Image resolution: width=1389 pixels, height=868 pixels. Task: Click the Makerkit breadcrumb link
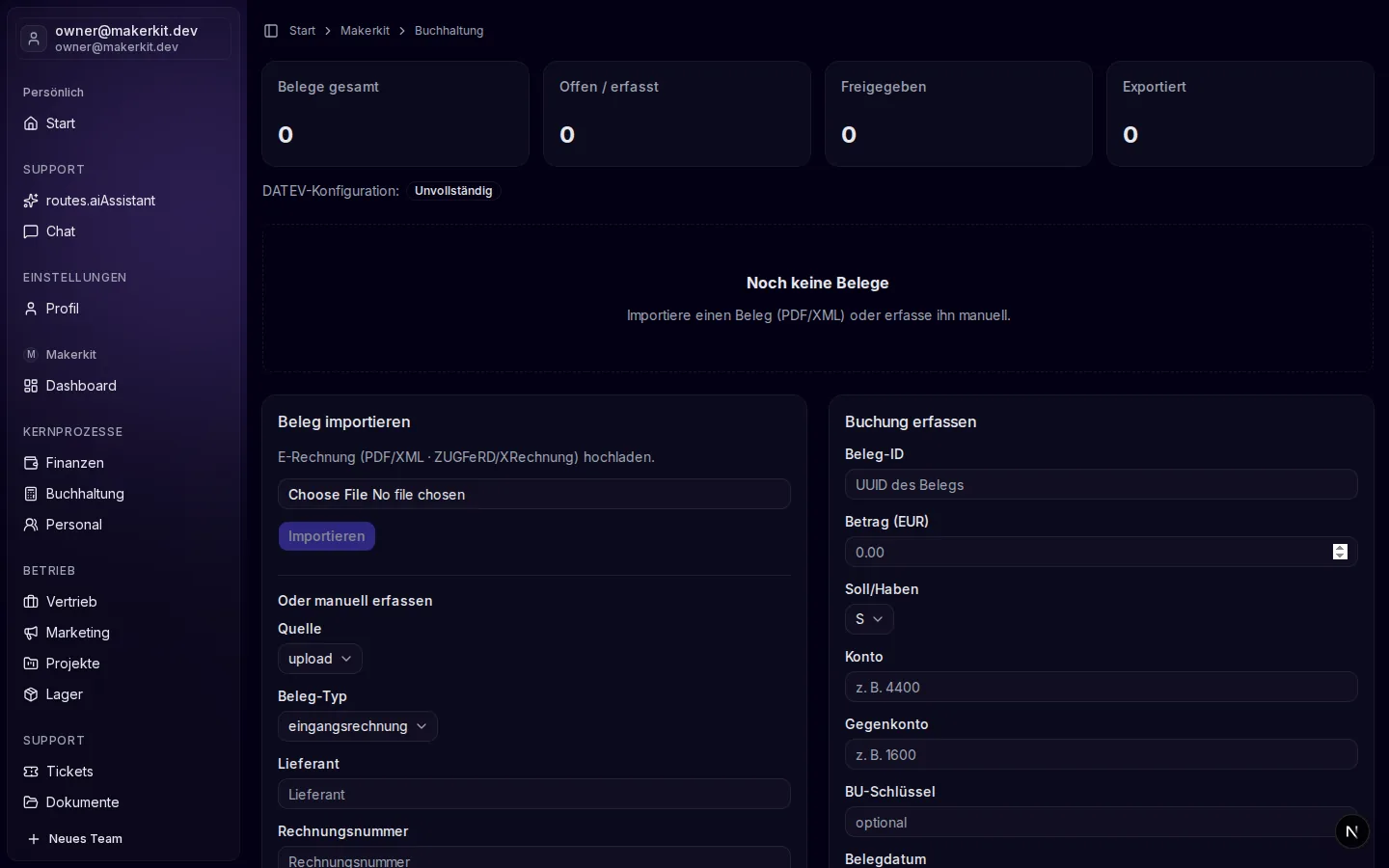365,31
